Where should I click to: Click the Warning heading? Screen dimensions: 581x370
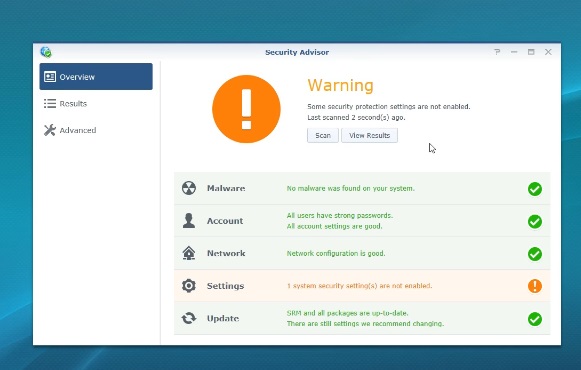[x=340, y=85]
